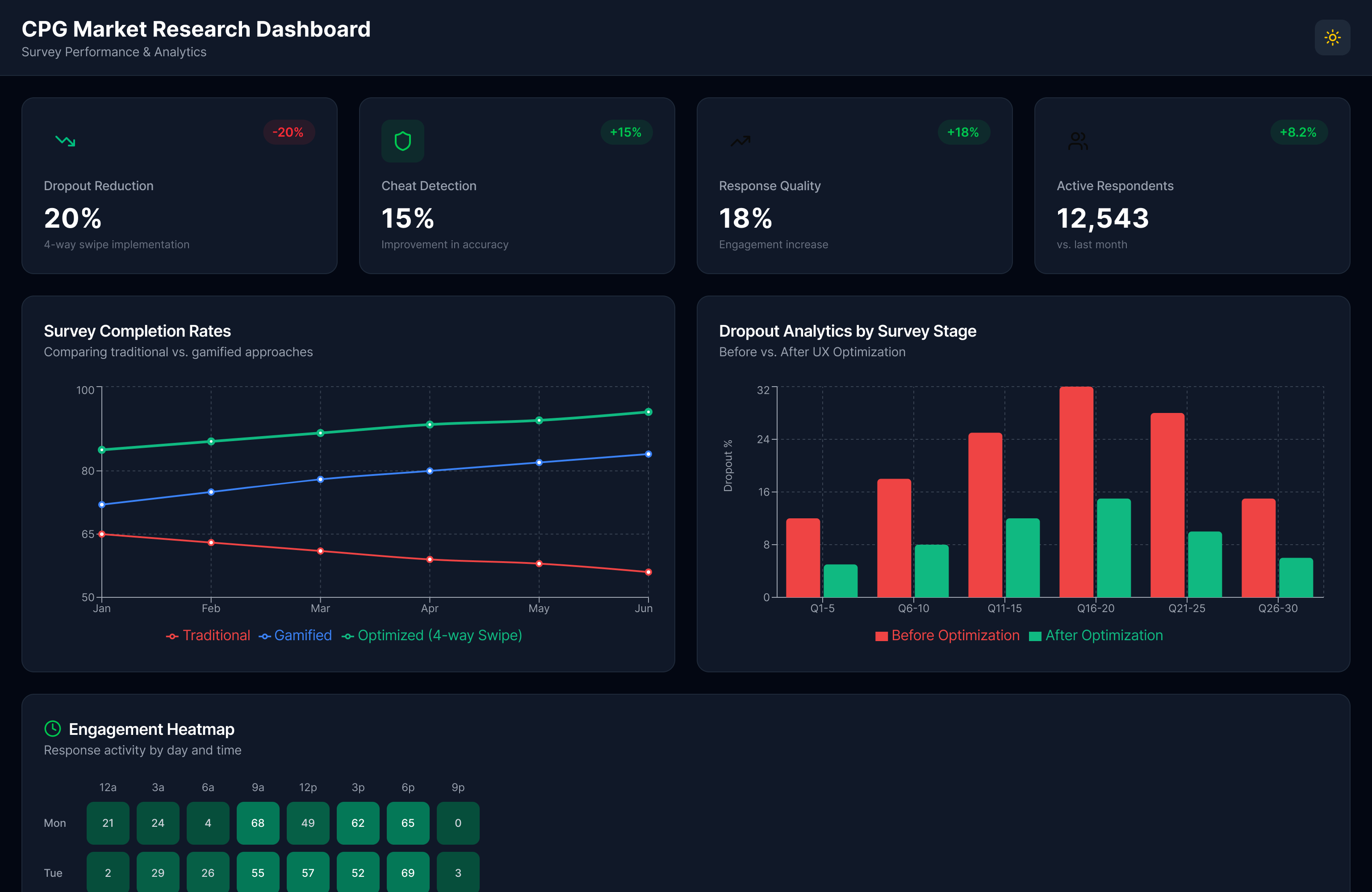Click the Engagement Heatmap heading
This screenshot has width=1372, height=892.
click(151, 728)
